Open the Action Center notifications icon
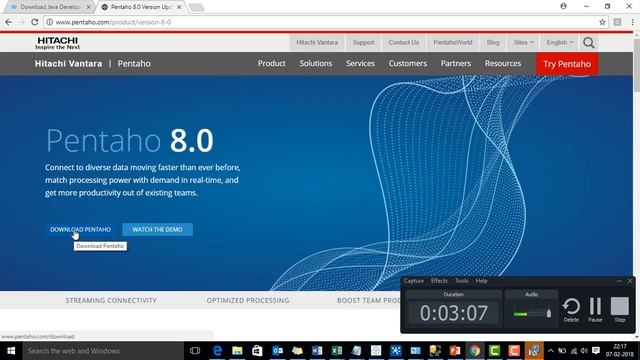640x360 pixels. 596,351
